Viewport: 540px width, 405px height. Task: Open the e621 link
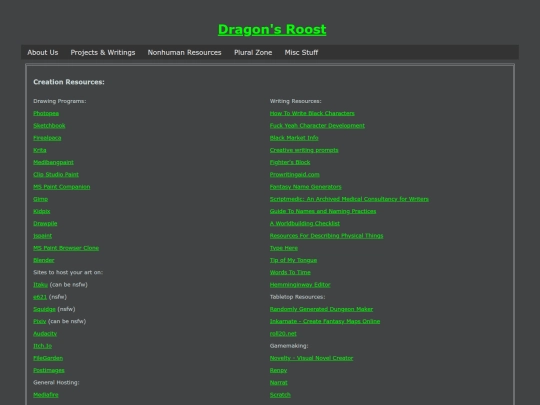click(40, 297)
